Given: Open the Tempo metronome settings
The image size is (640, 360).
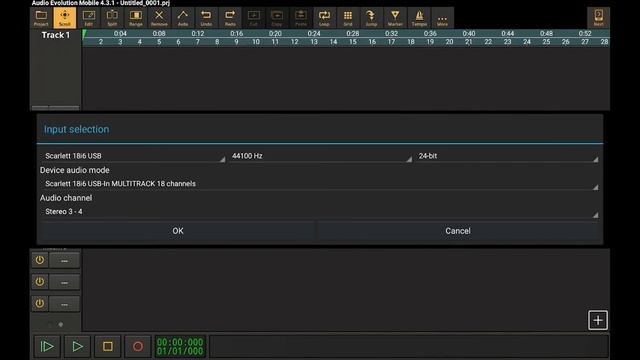Looking at the screenshot, I should (419, 18).
